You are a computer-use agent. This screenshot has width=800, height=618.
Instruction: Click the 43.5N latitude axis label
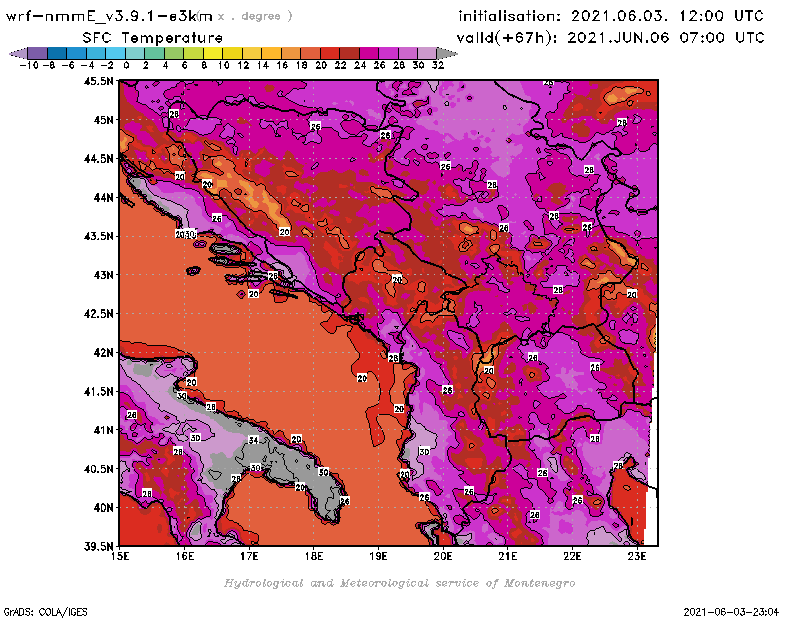pyautogui.click(x=98, y=236)
